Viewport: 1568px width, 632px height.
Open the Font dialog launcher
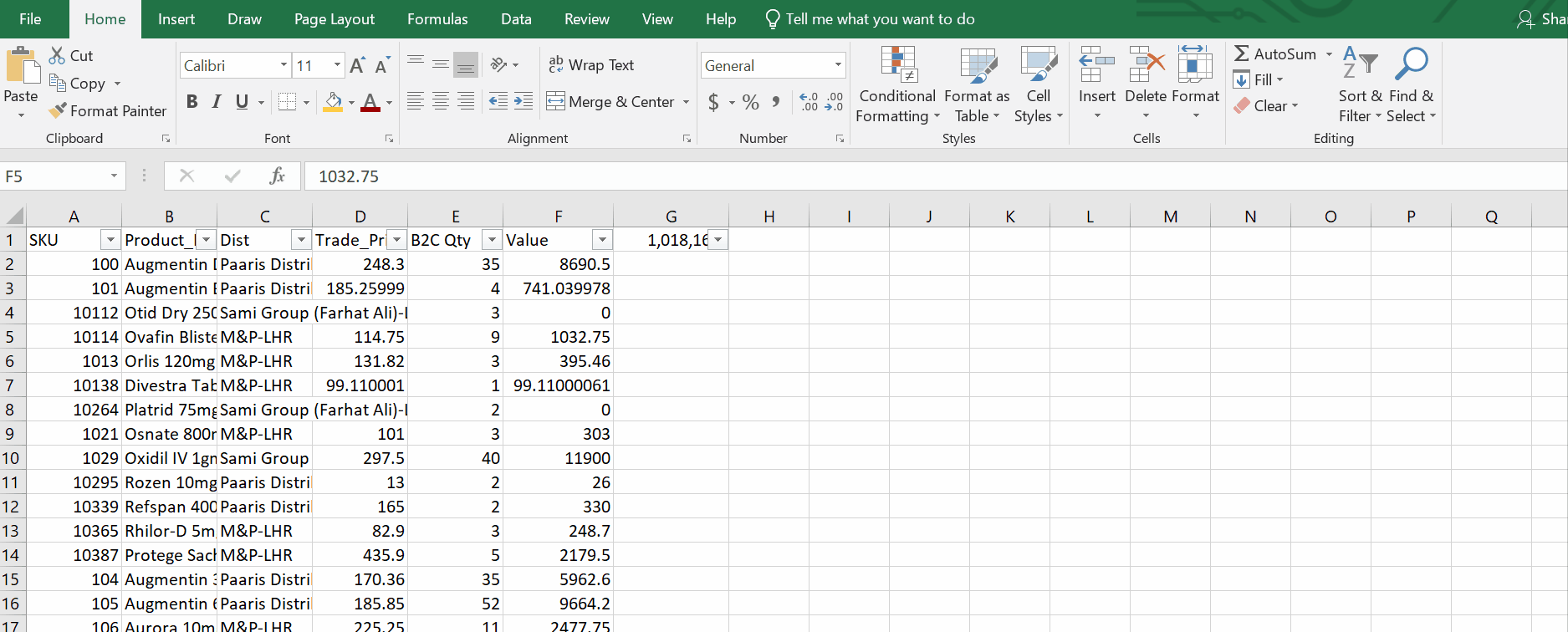point(389,139)
